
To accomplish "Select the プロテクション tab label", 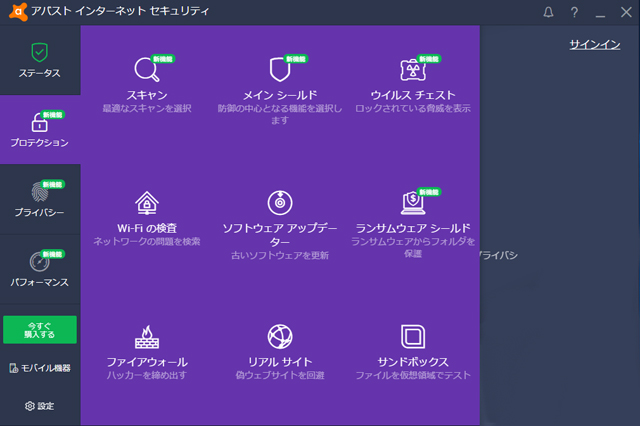I will pyautogui.click(x=40, y=142).
